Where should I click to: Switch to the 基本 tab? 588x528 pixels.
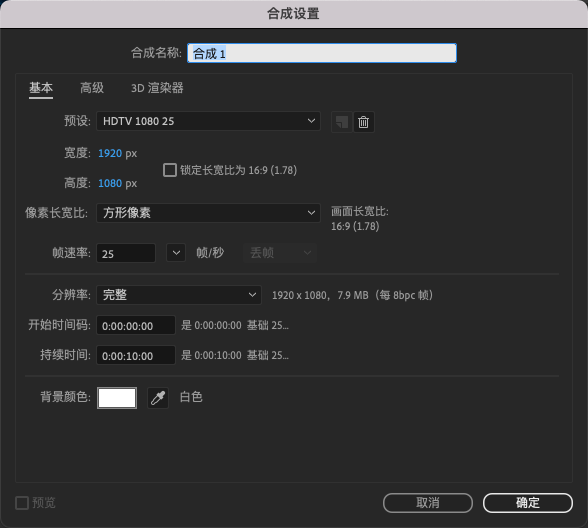pyautogui.click(x=41, y=88)
